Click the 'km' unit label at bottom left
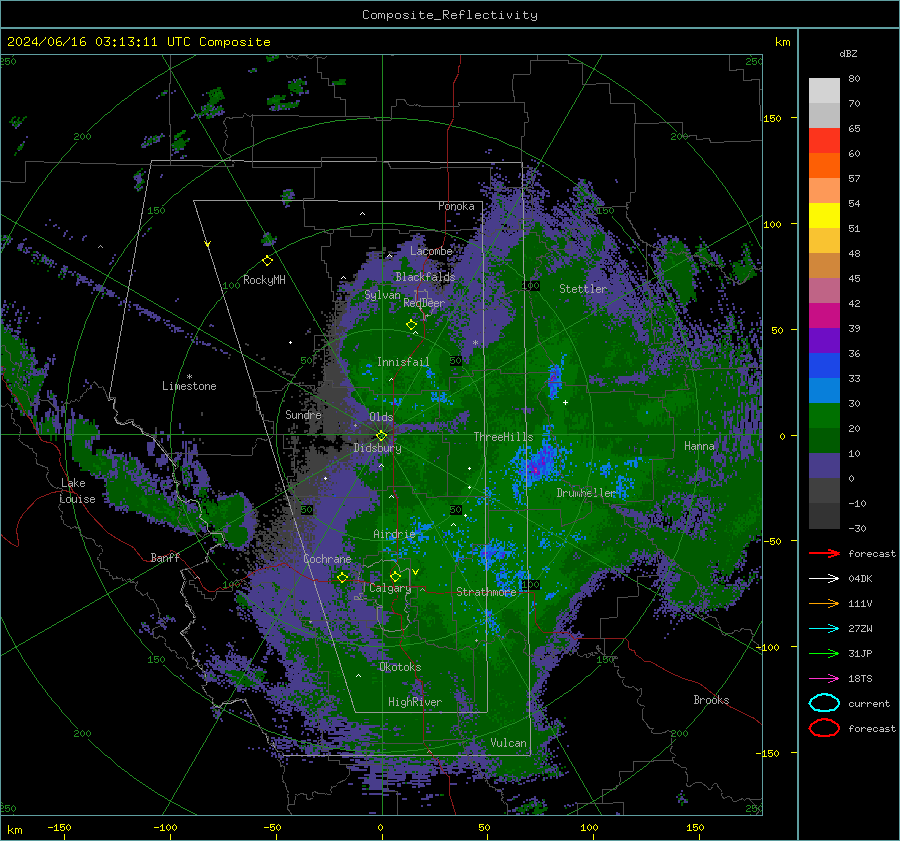Viewport: 900px width, 841px height. click(14, 830)
